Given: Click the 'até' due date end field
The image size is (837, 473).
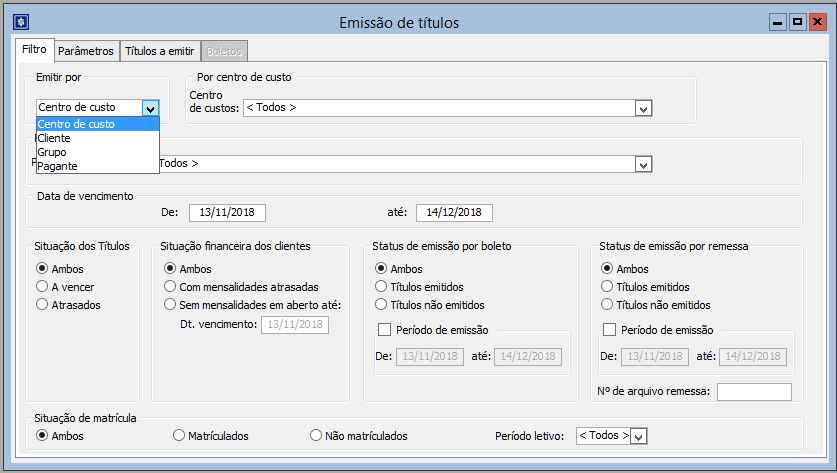Looking at the screenshot, I should pos(454,212).
